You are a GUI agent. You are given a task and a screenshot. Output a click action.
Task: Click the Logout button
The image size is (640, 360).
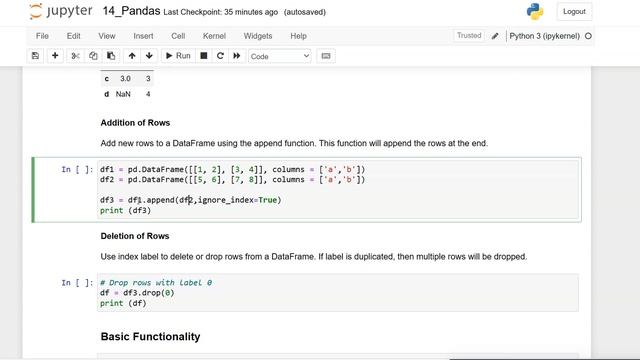point(574,11)
